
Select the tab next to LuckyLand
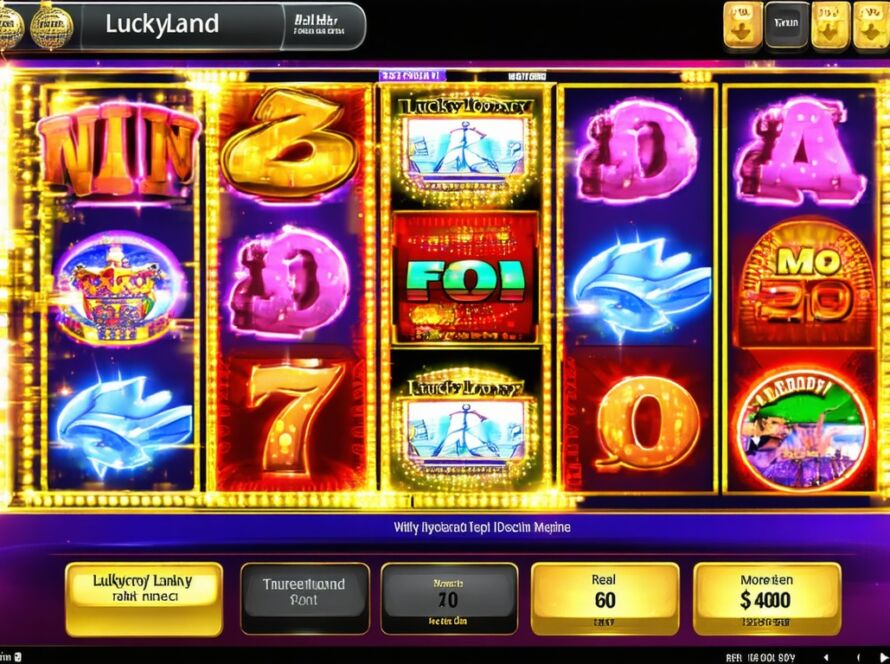coord(324,26)
